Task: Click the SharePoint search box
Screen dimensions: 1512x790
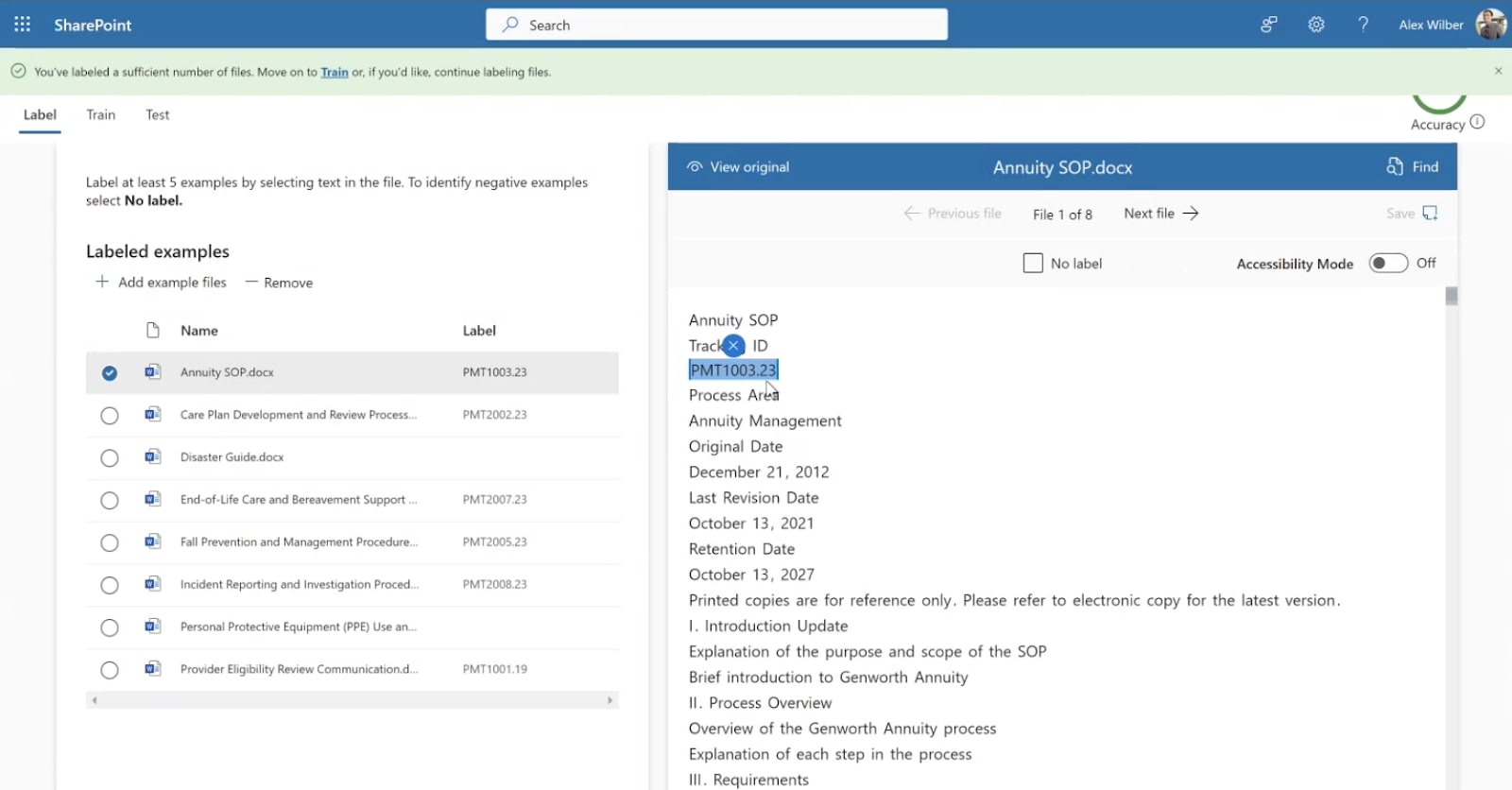Action: click(716, 25)
